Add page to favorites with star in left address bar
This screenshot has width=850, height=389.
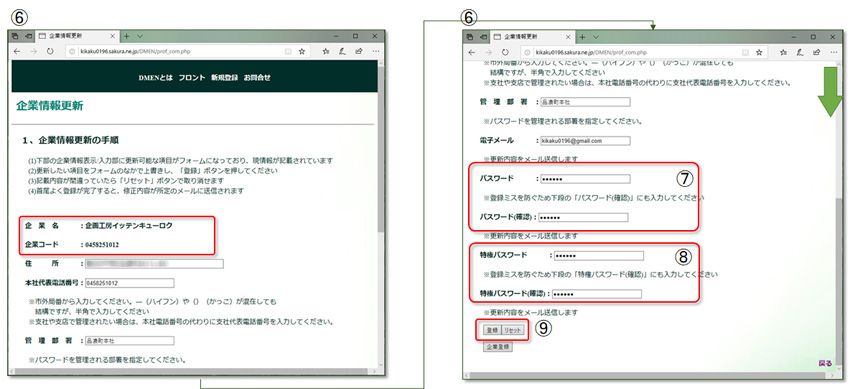coord(302,51)
